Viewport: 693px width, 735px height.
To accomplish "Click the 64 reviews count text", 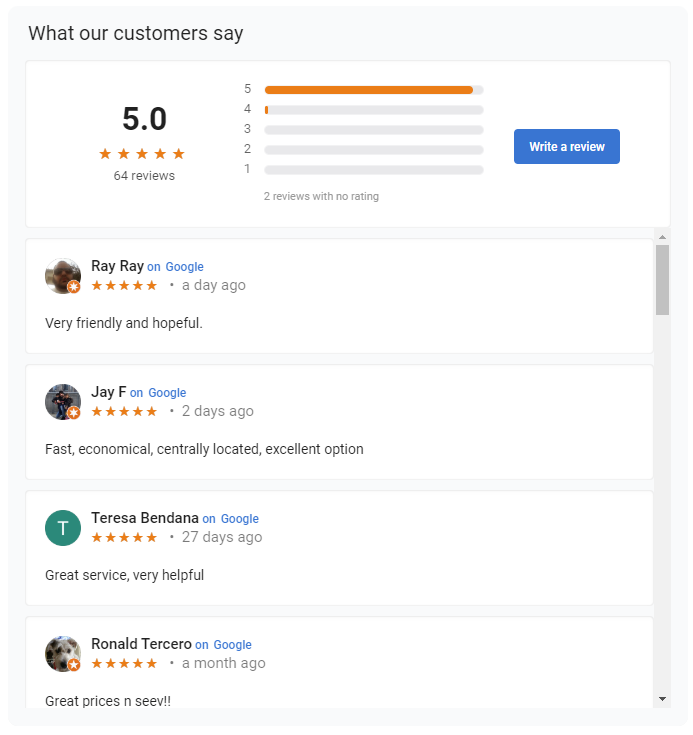I will [x=144, y=176].
